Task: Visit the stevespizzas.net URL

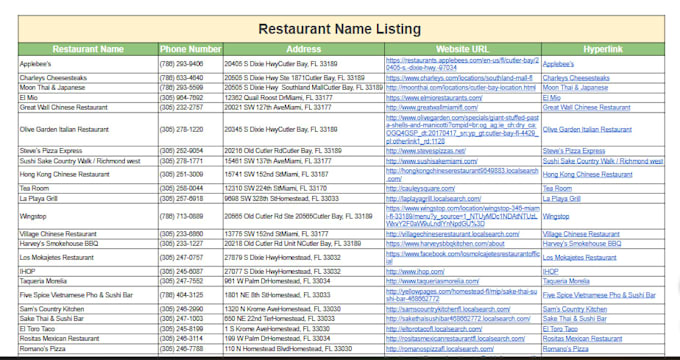Action: point(425,151)
